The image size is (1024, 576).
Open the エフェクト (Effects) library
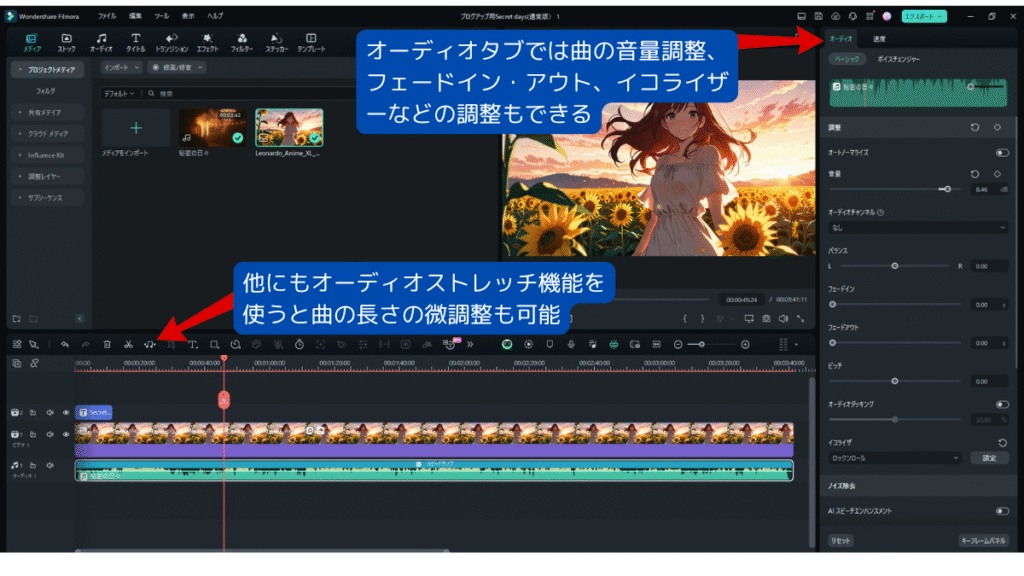(x=207, y=42)
